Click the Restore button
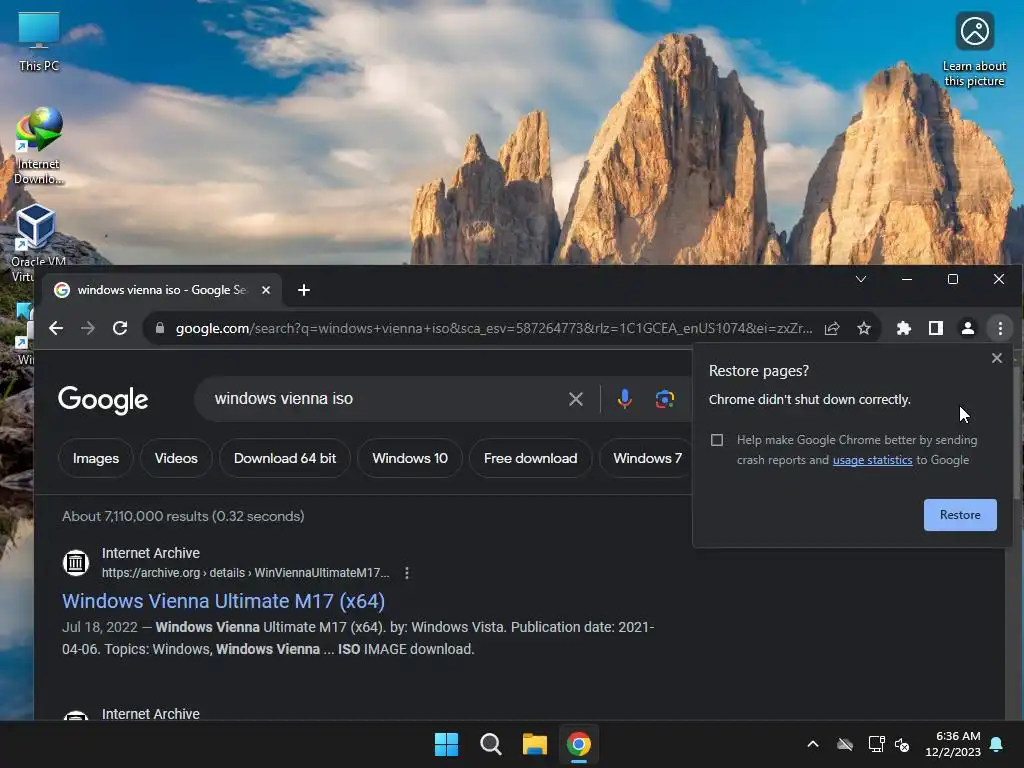 960,515
